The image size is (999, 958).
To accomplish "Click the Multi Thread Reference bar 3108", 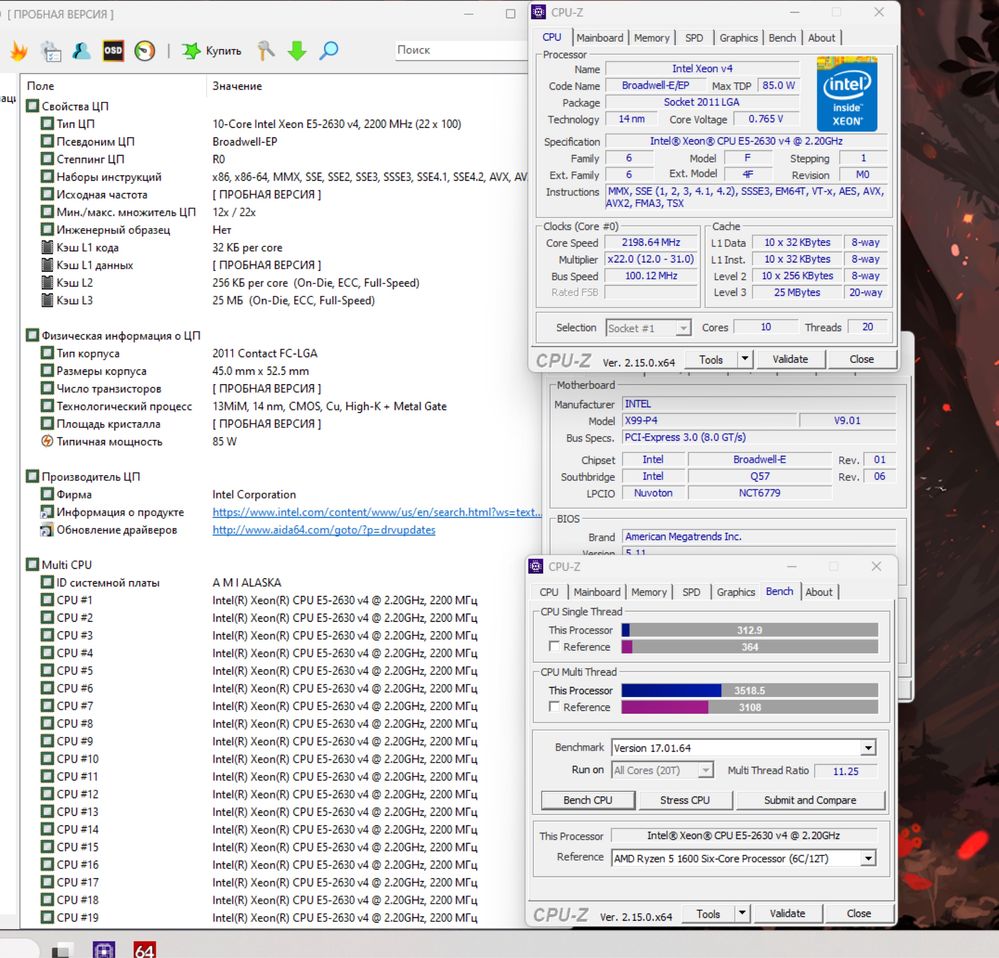I will [x=749, y=707].
